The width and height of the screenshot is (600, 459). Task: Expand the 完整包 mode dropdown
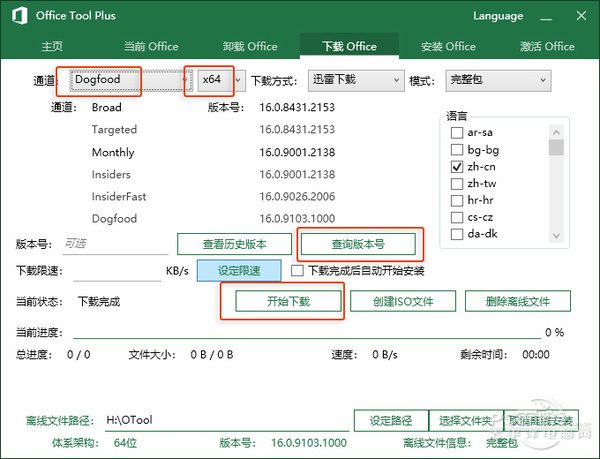click(498, 80)
